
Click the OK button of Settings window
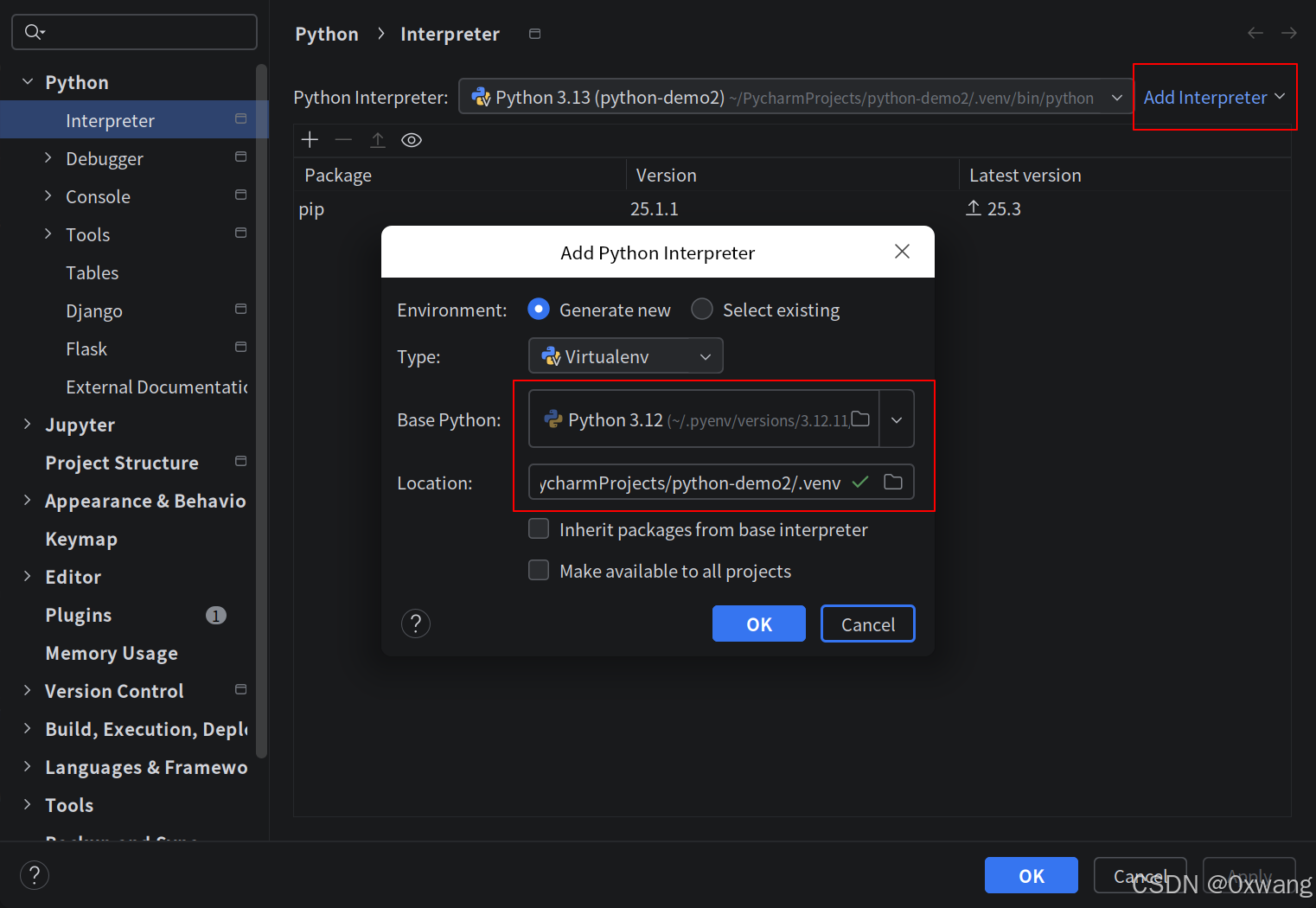[1031, 875]
